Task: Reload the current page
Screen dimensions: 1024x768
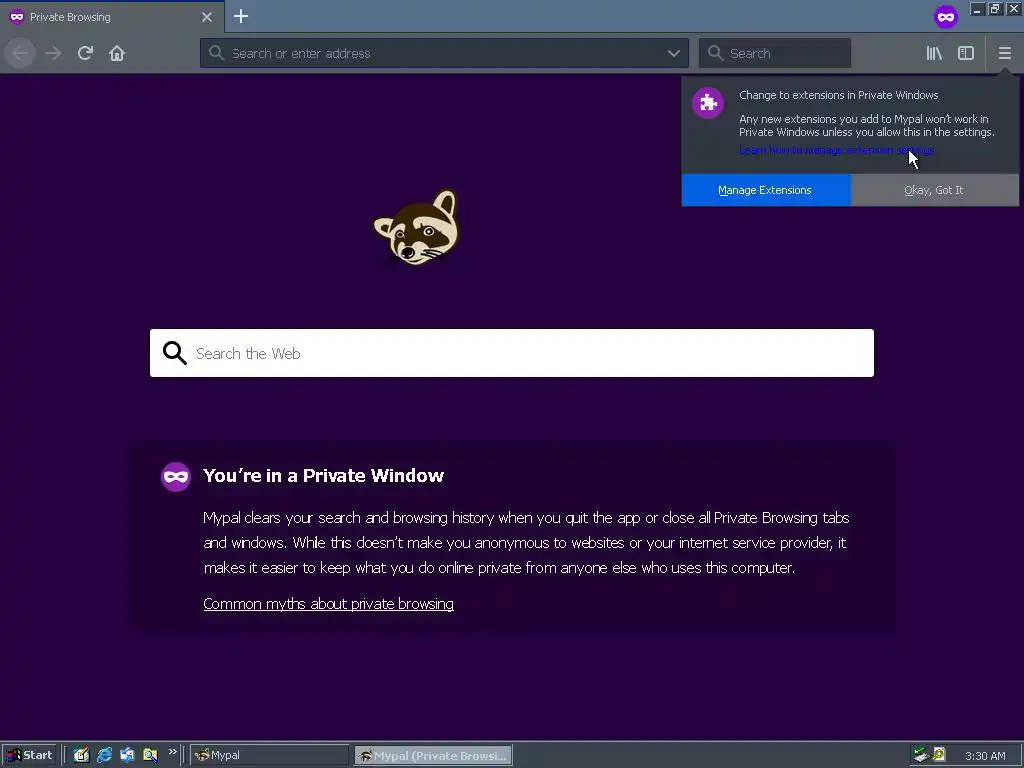Action: tap(85, 53)
